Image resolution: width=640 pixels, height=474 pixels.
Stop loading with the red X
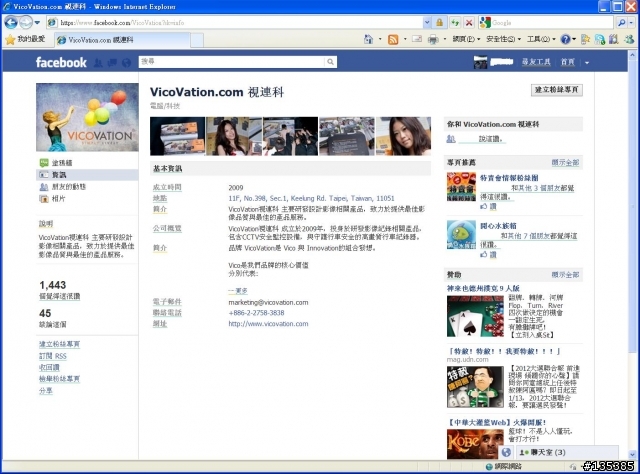point(469,23)
